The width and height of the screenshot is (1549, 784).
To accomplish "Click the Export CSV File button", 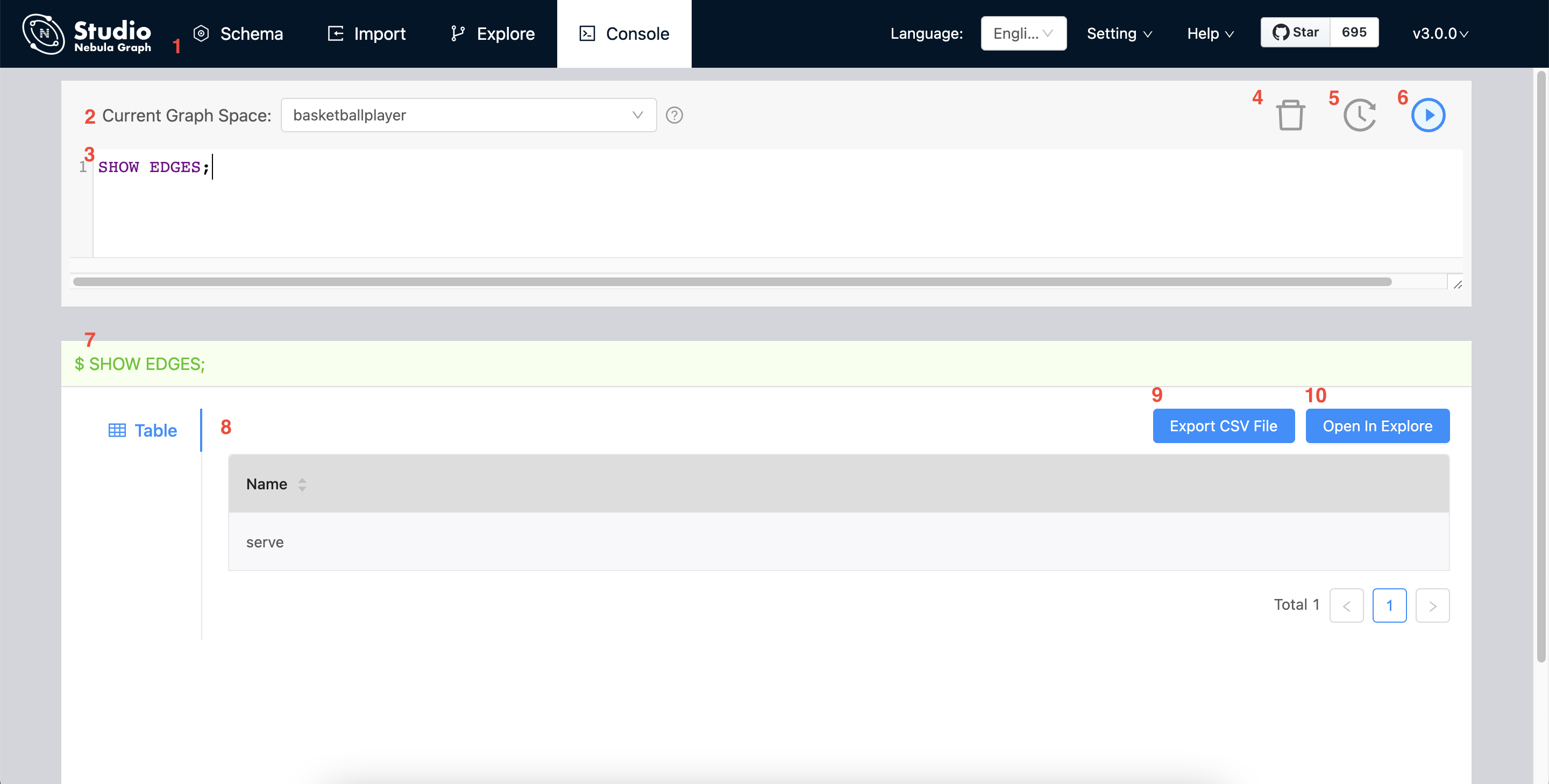I will [x=1223, y=426].
